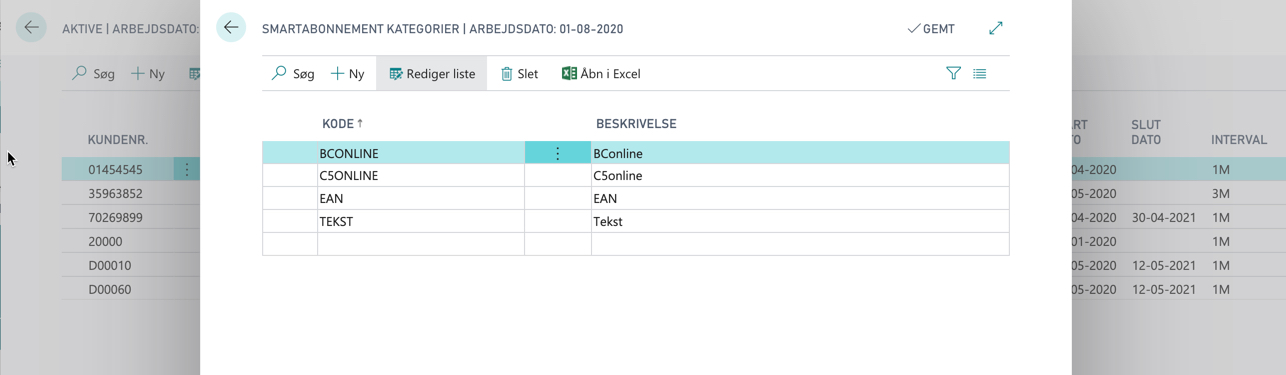Screen dimensions: 1286x375
Task: Show the list view options icon
Action: [x=980, y=73]
